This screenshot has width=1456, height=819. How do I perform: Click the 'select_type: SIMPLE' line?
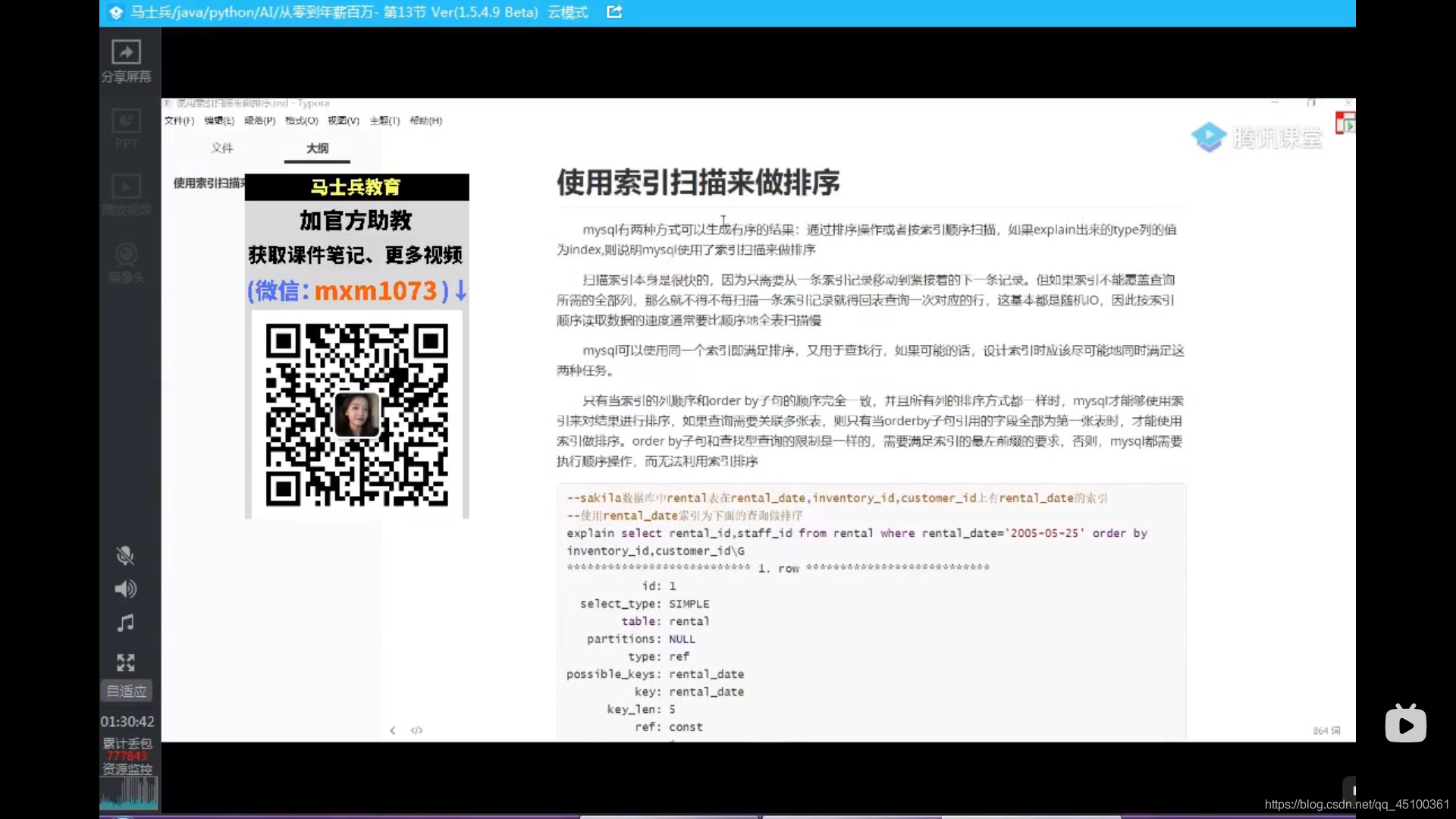[x=645, y=604]
